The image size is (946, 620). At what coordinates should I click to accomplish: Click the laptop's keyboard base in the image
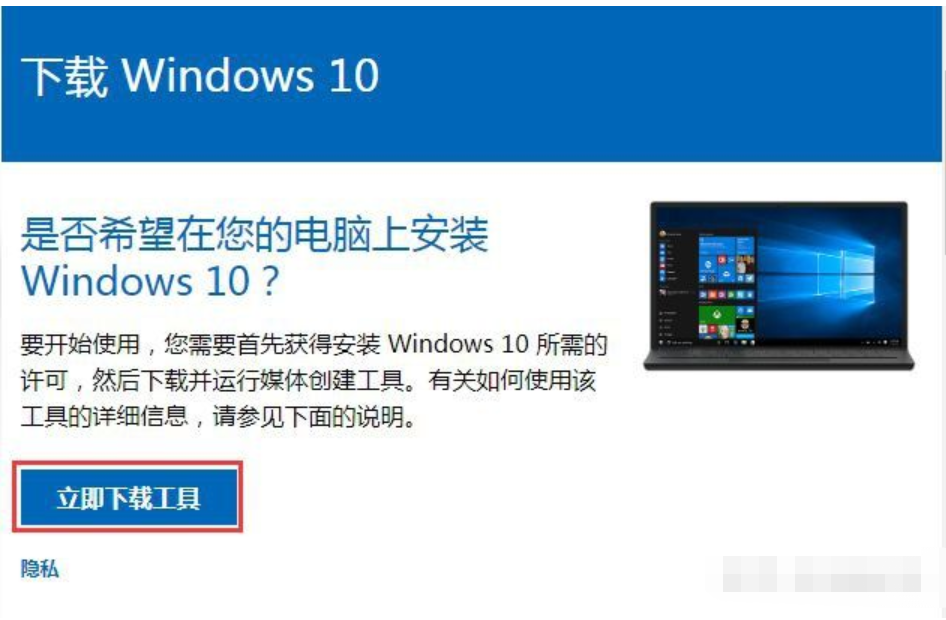pos(779,359)
